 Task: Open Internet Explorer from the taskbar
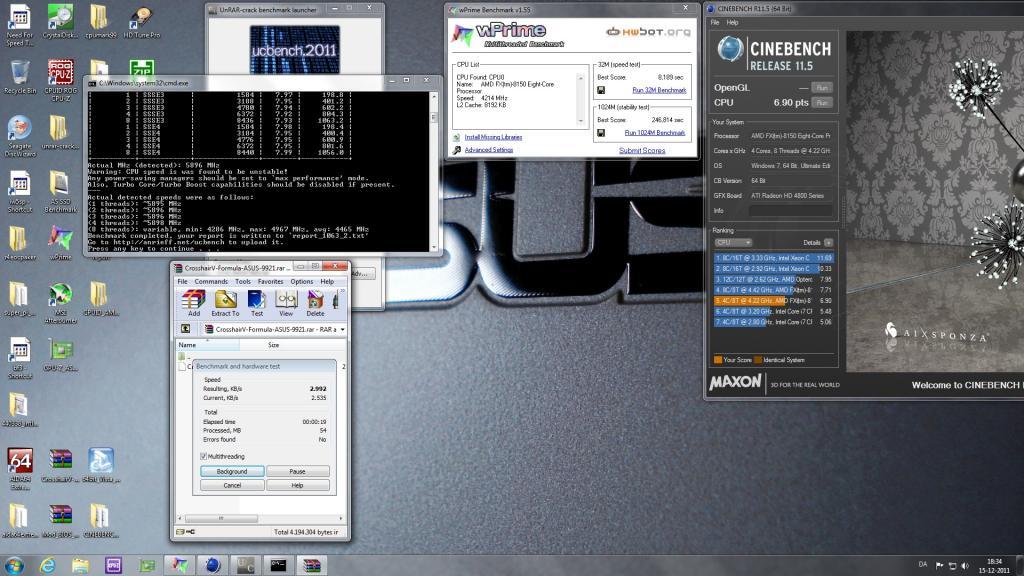[x=47, y=565]
